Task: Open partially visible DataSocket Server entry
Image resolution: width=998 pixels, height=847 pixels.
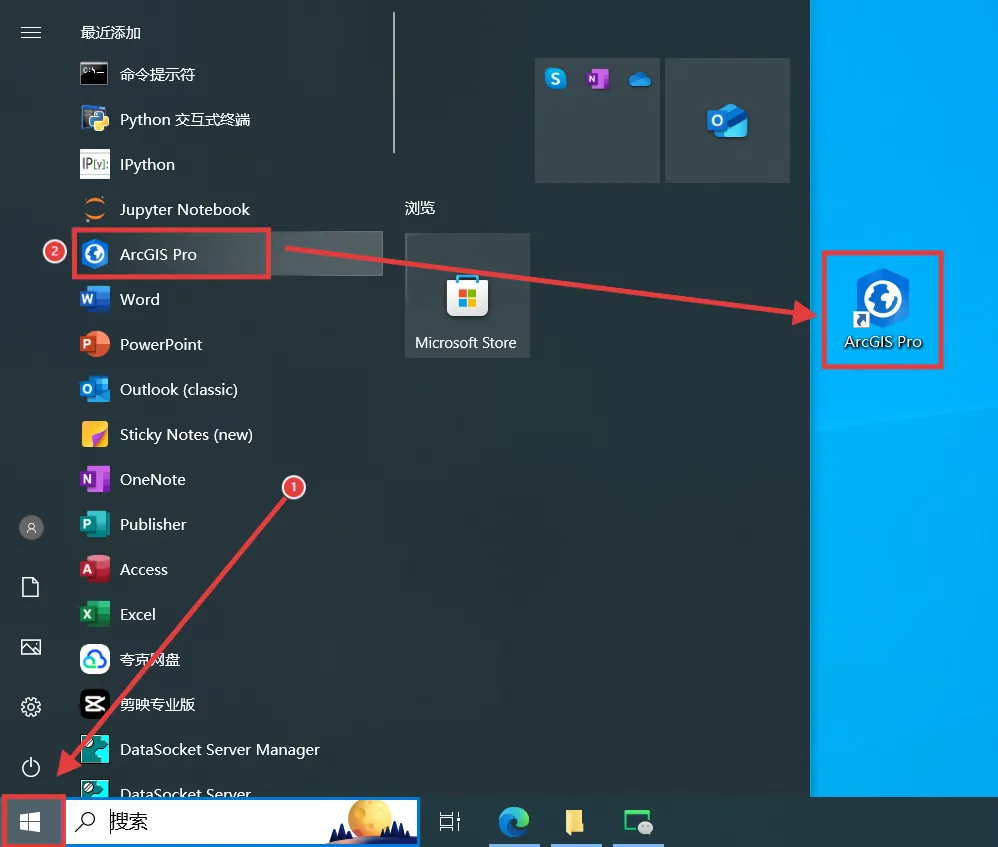Action: coord(229,788)
